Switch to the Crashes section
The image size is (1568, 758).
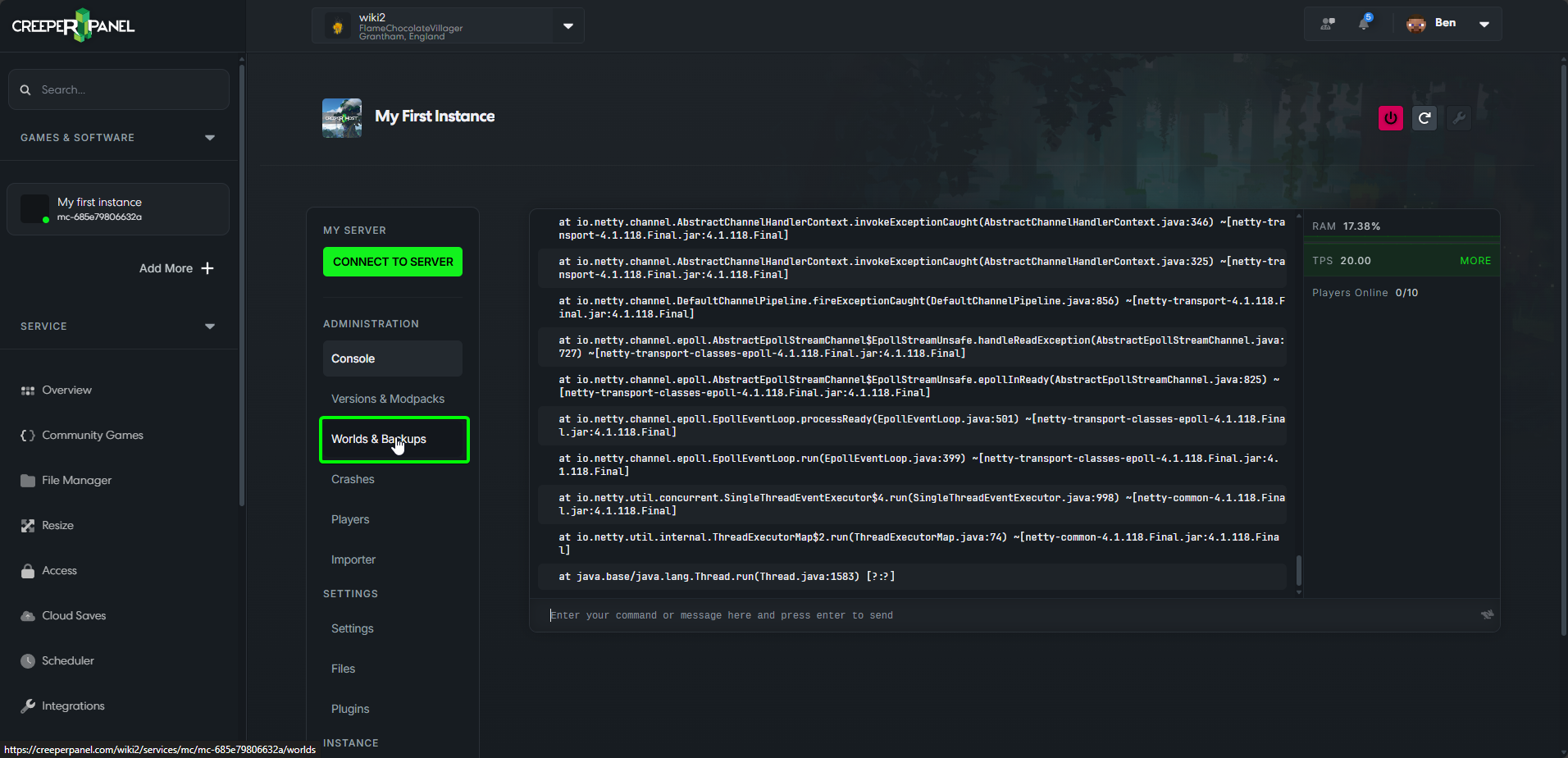353,479
